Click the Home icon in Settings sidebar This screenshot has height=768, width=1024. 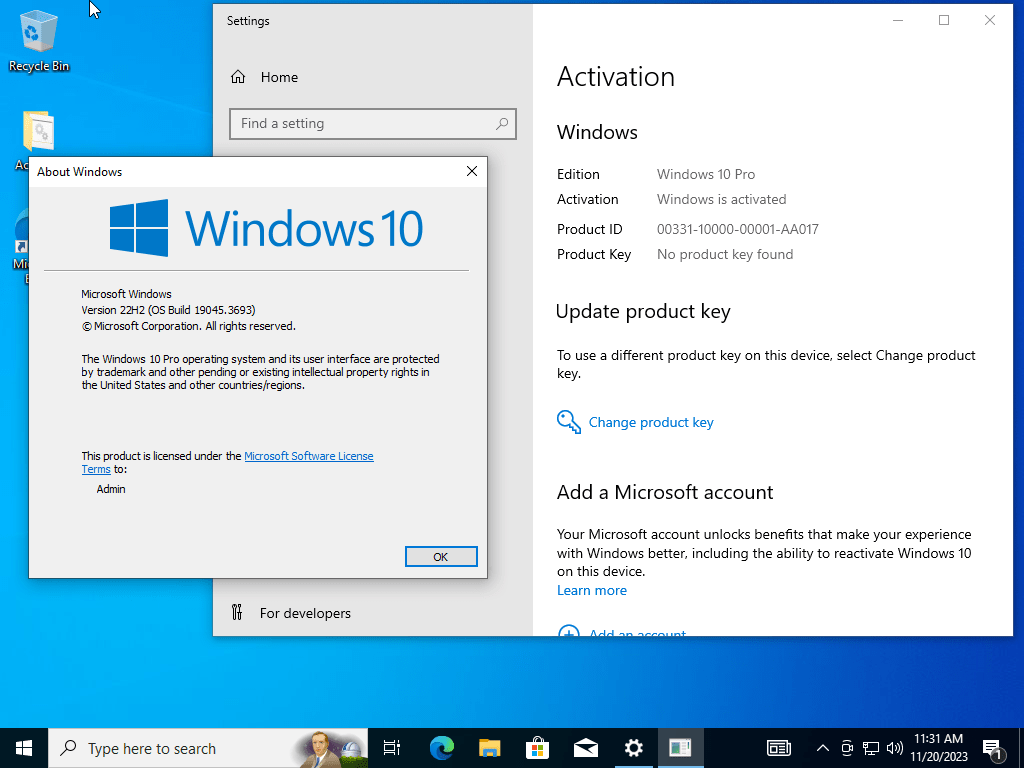(238, 77)
